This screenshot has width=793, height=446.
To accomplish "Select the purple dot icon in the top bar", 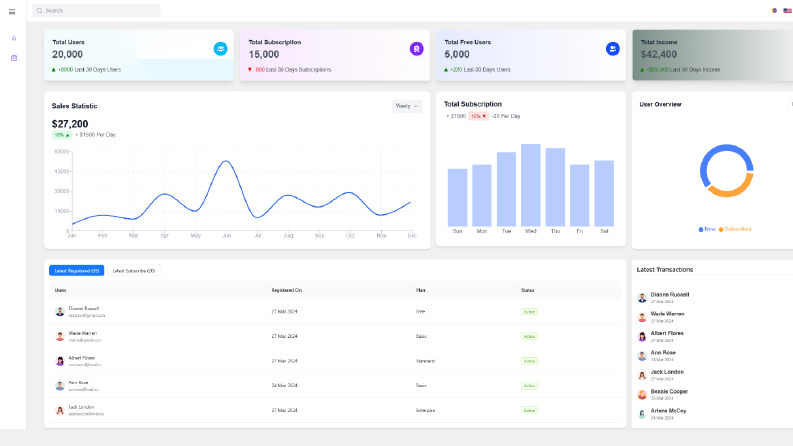I will click(774, 11).
